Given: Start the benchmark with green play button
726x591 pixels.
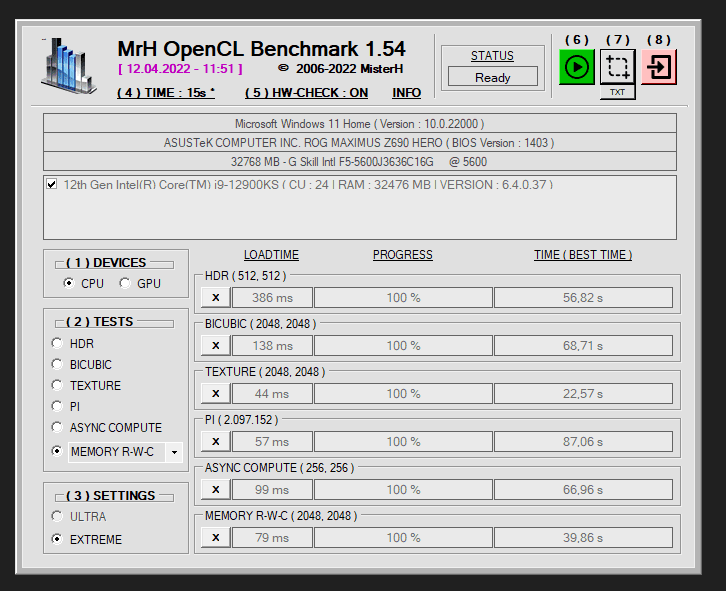Looking at the screenshot, I should 576,68.
